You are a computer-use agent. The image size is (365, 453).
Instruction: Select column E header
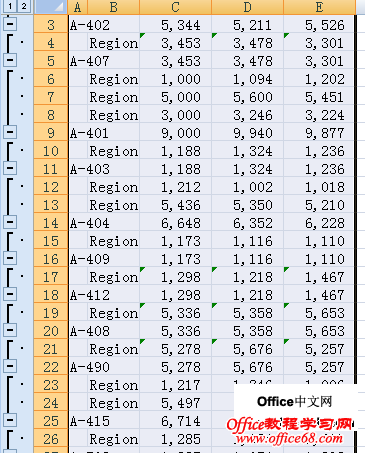coord(319,7)
